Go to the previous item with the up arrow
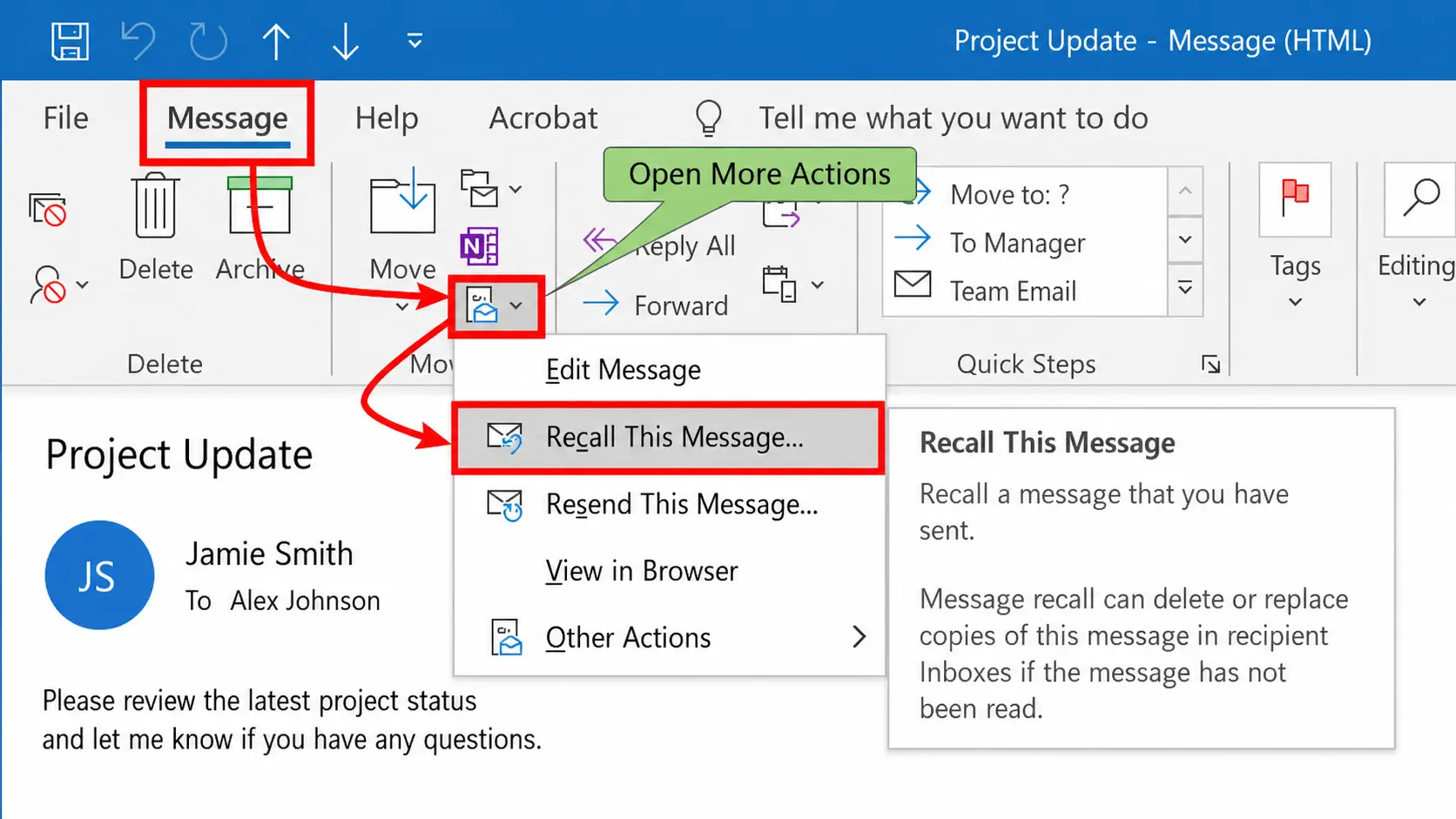Screen dimensions: 1456x819 (276, 41)
